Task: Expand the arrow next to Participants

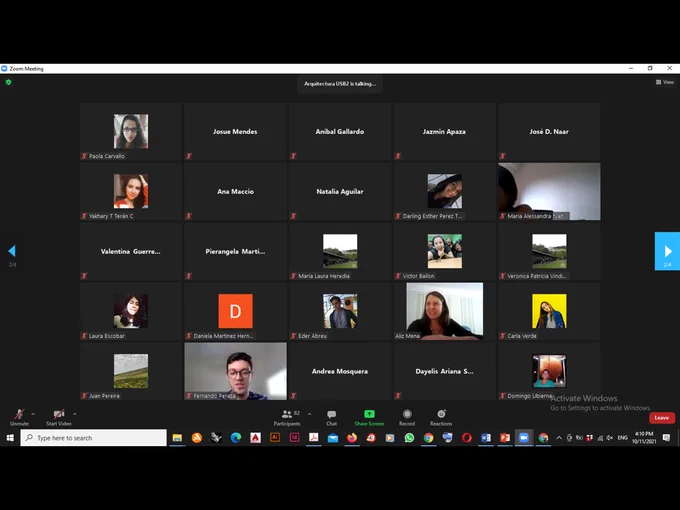Action: tap(309, 414)
